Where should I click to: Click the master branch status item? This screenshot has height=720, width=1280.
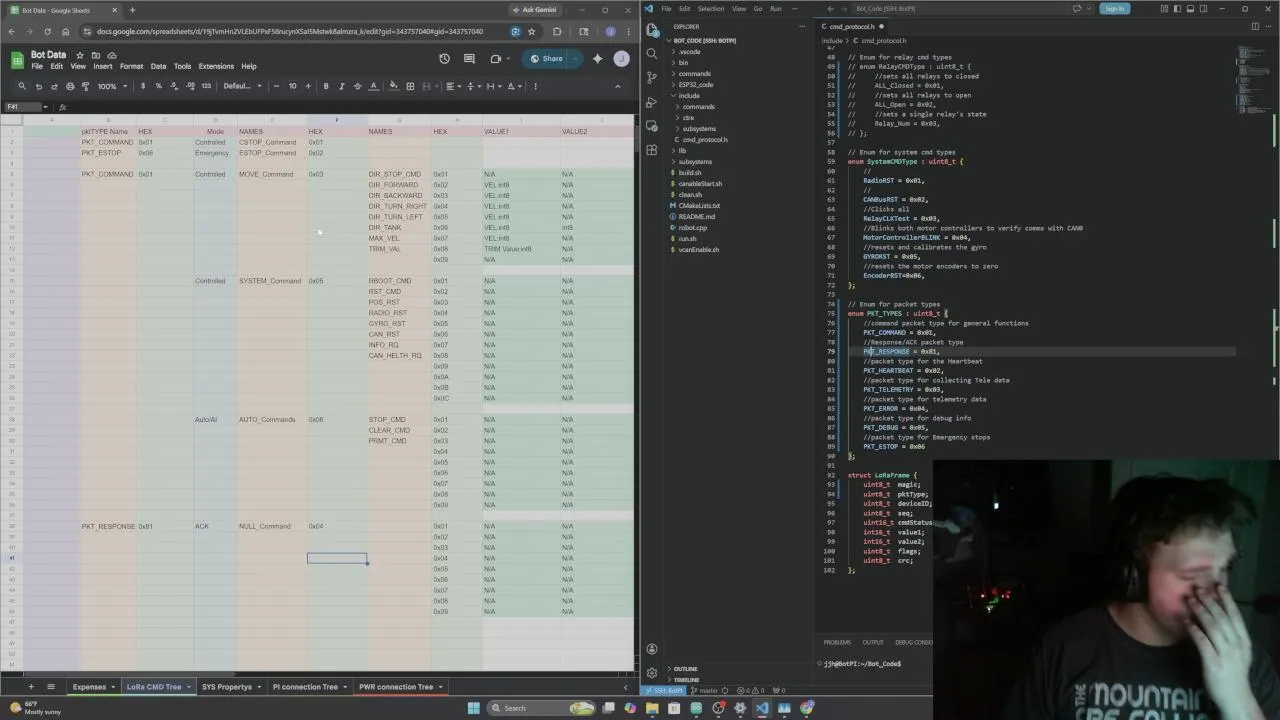(706, 690)
